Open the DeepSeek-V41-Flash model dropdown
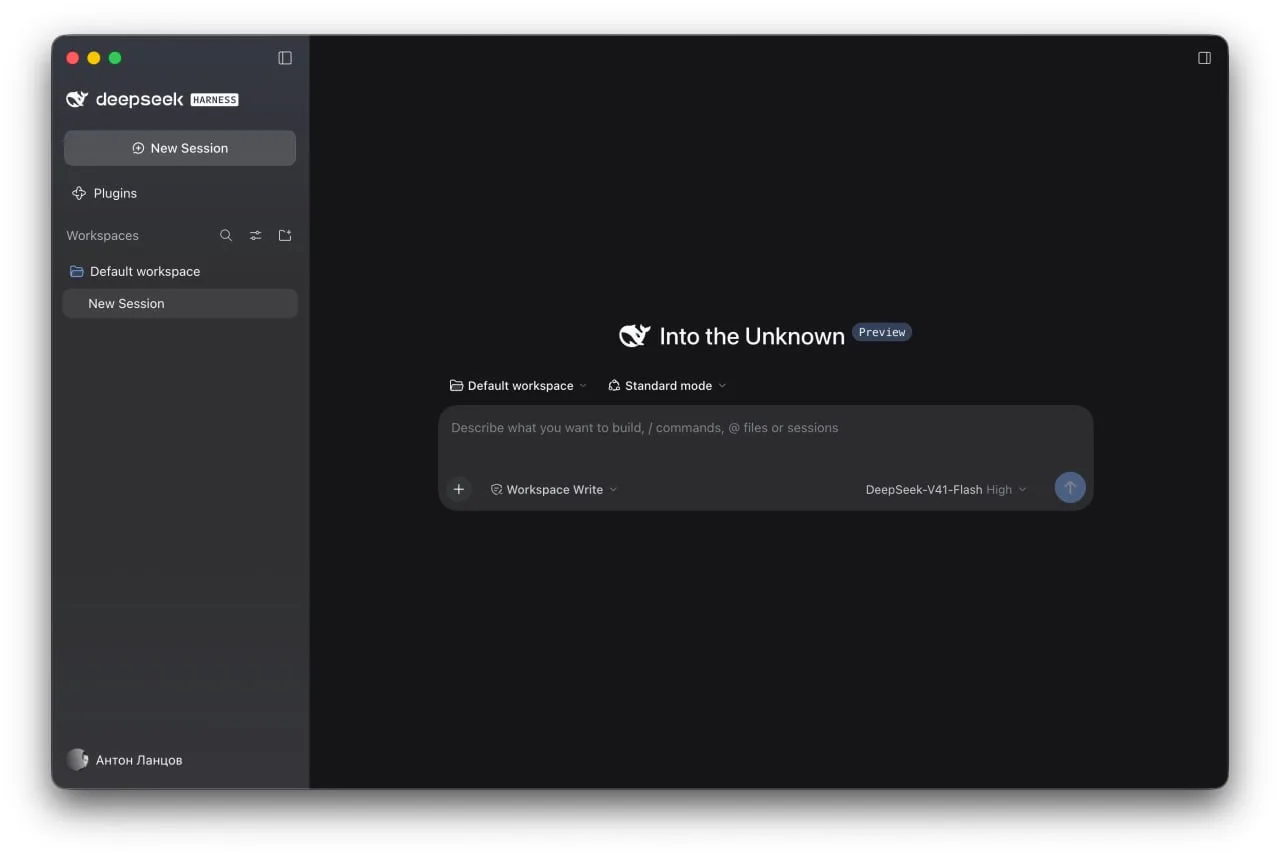Viewport: 1280px width, 857px height. click(946, 490)
